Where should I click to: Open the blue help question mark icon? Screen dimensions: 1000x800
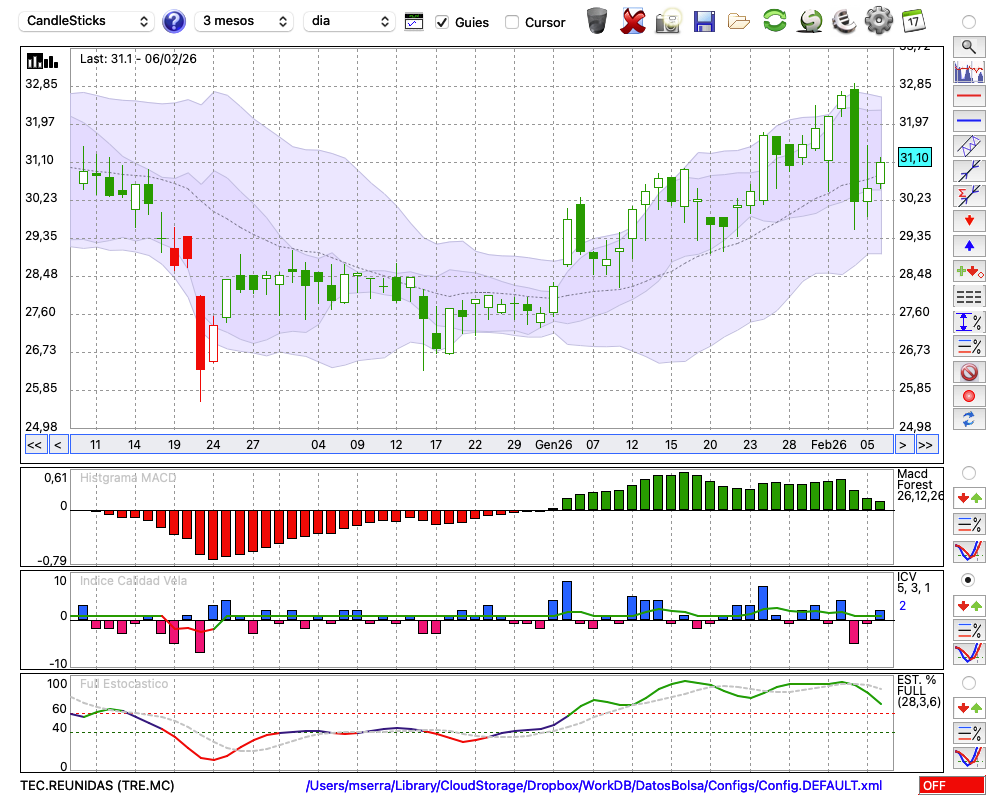coord(173,22)
